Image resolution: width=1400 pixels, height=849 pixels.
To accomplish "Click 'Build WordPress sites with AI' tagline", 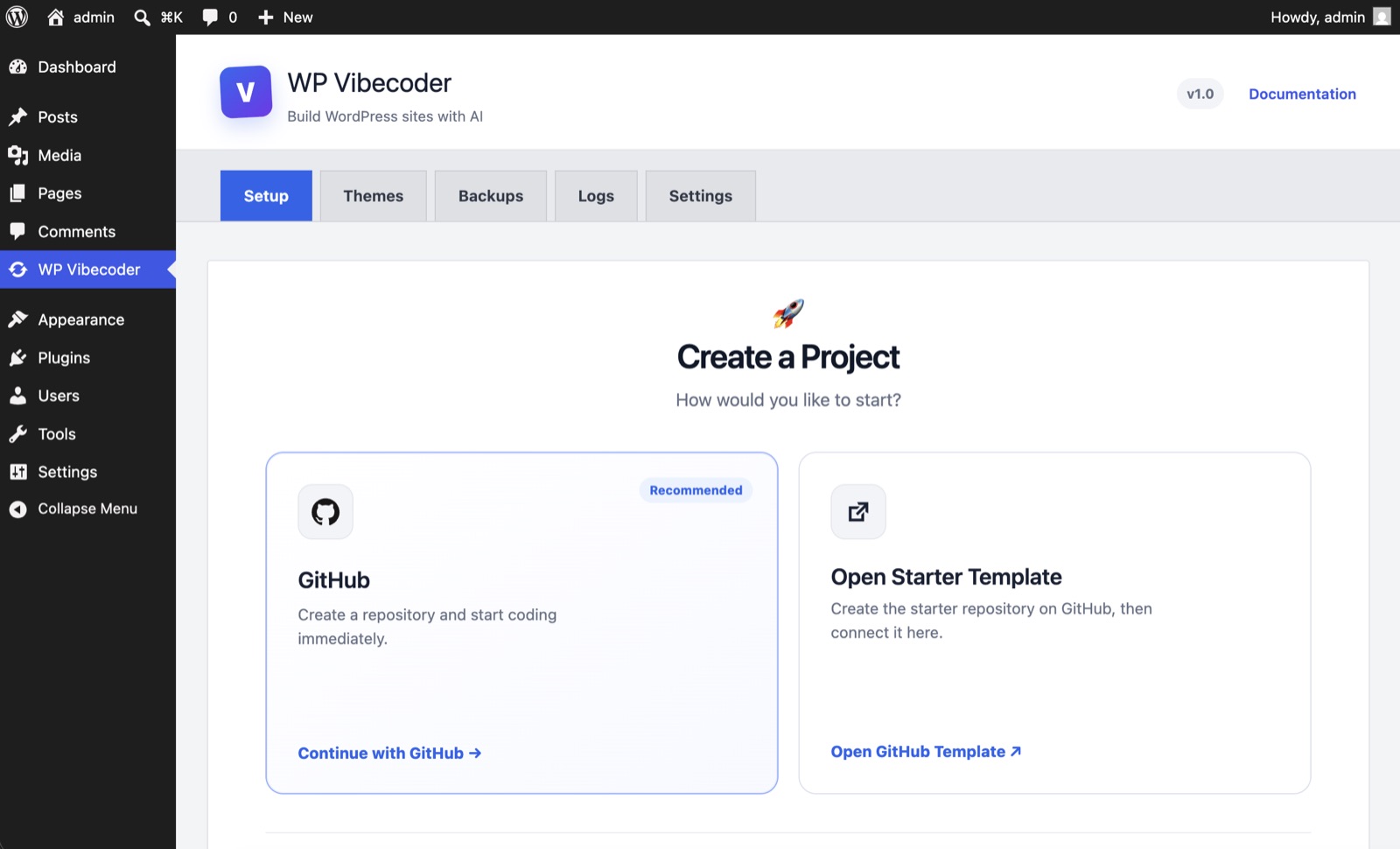I will [385, 116].
